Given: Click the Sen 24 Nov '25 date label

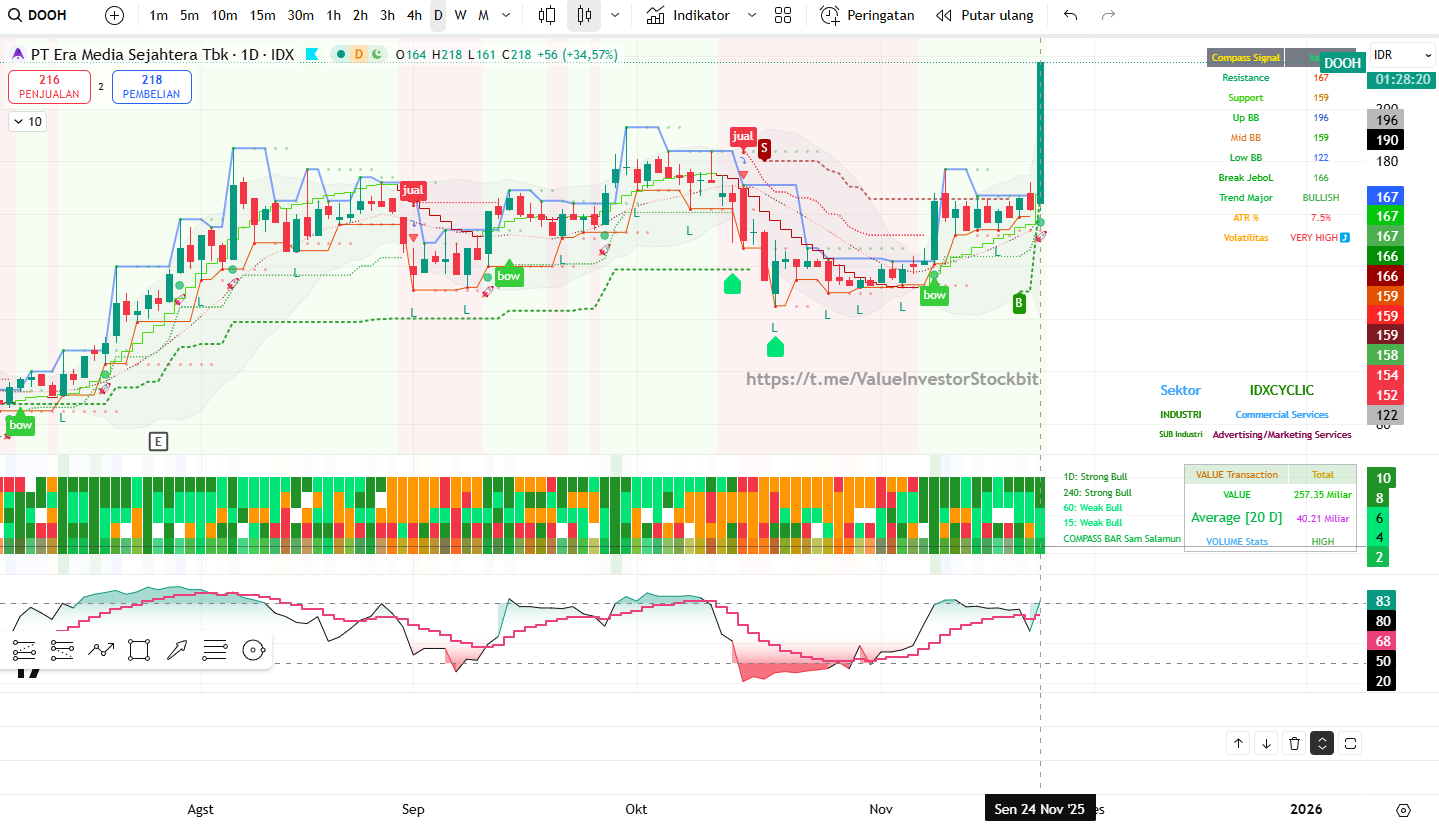Looking at the screenshot, I should 1039,809.
